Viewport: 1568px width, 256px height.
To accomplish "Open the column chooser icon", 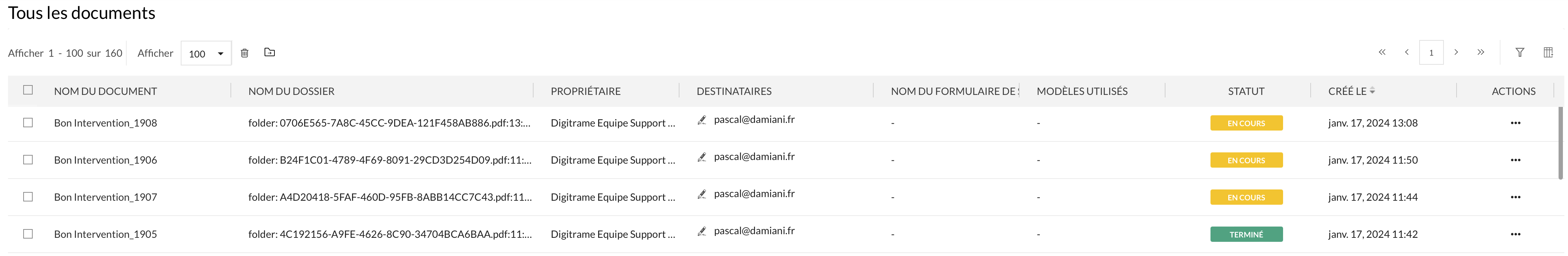I will click(1548, 52).
